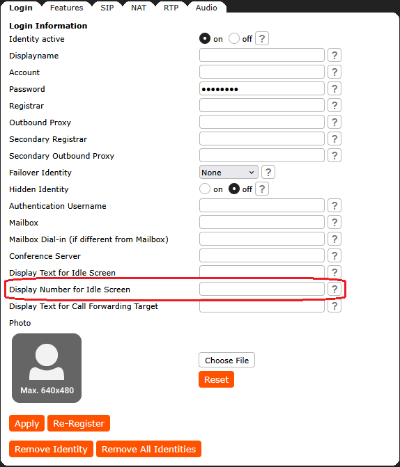
Task: Click Choose File for photo upload
Action: [x=227, y=360]
